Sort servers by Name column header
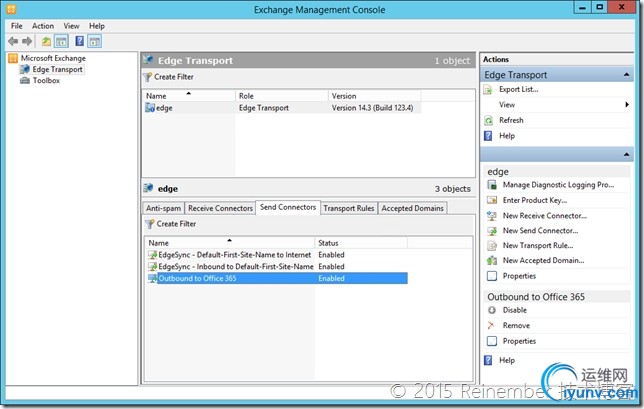Image resolution: width=644 pixels, height=409 pixels. pos(189,96)
